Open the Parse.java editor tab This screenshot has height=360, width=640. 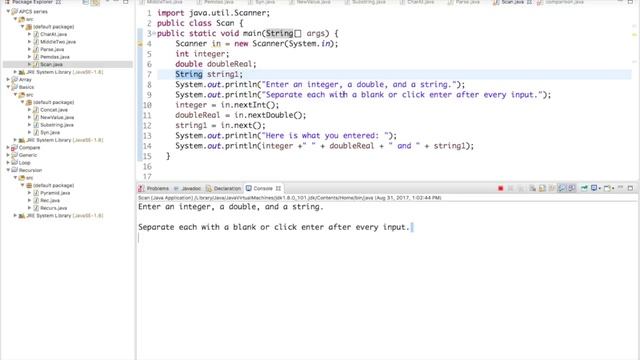click(464, 2)
